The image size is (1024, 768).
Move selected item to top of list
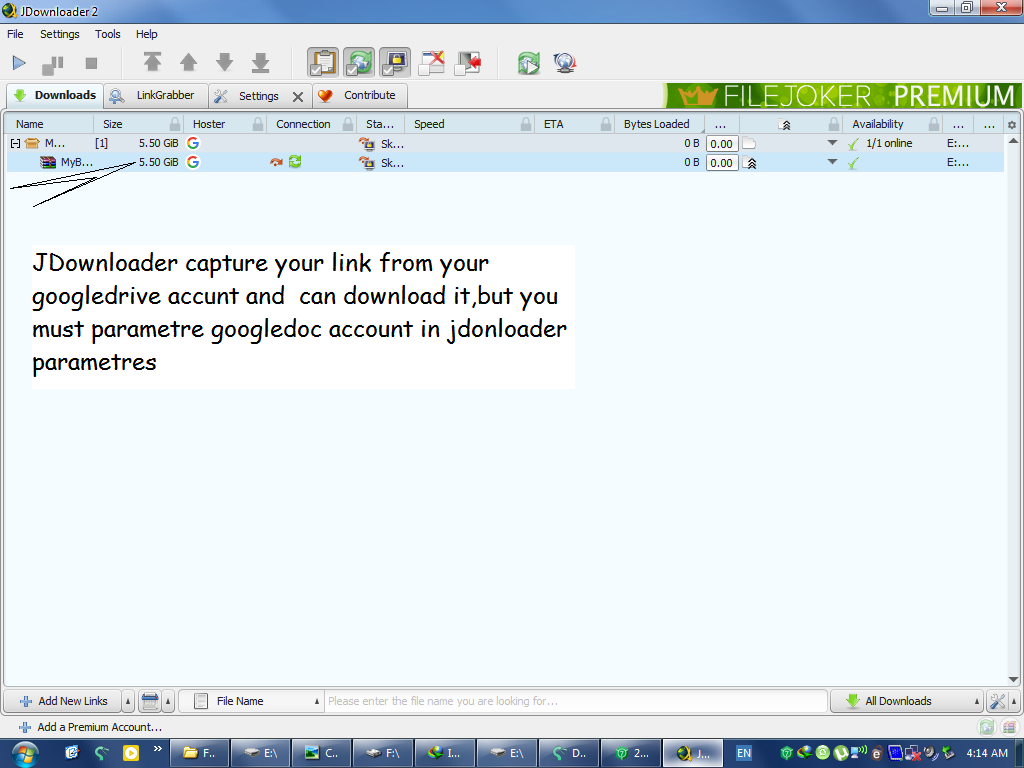[152, 63]
